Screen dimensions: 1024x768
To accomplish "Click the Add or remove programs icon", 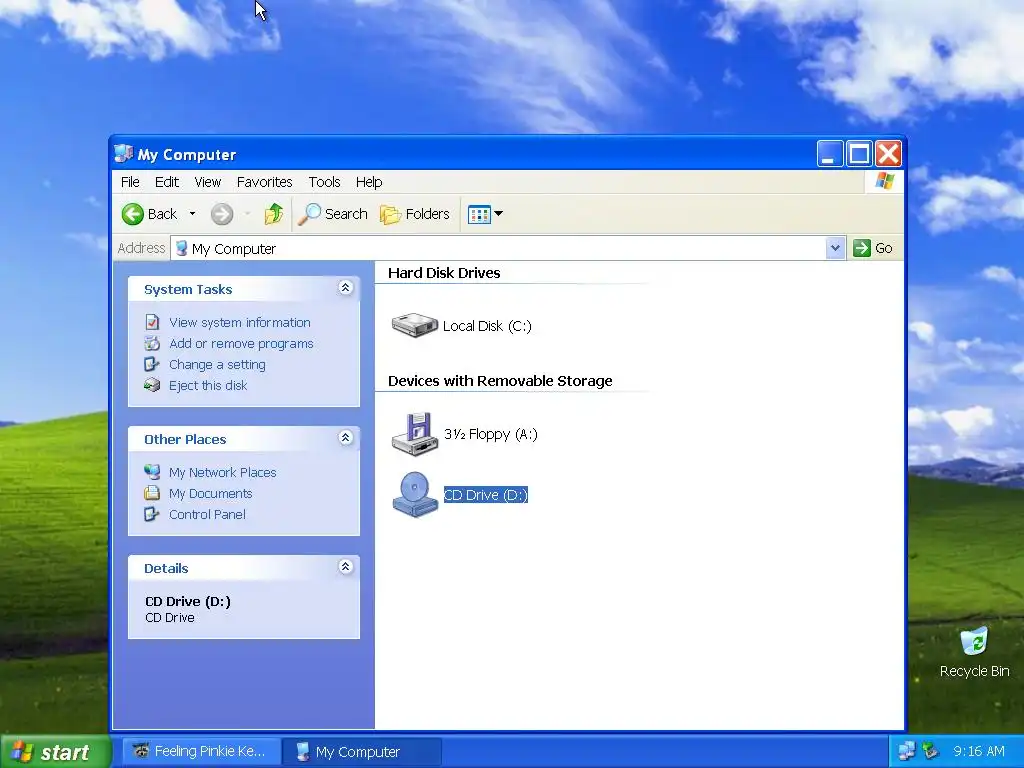I will (x=152, y=343).
